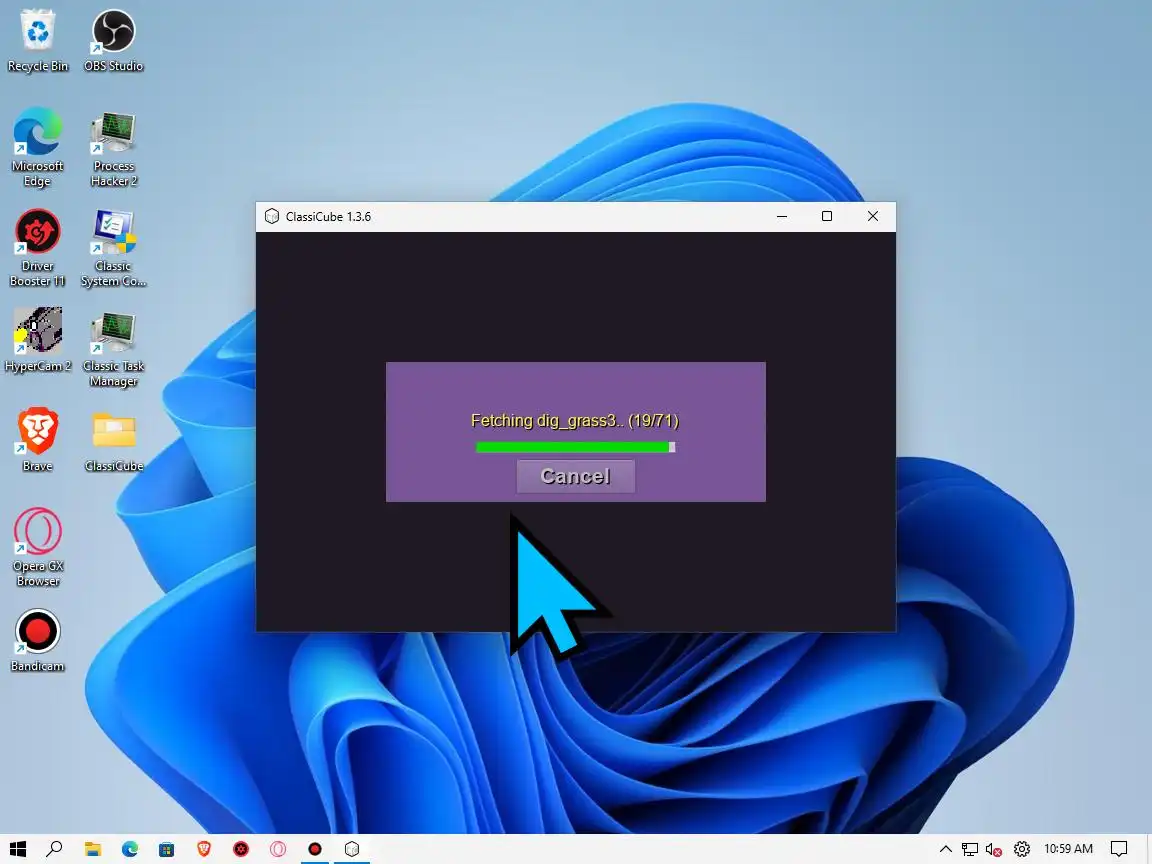Select the Opera GX Browser desktop icon

[x=37, y=547]
